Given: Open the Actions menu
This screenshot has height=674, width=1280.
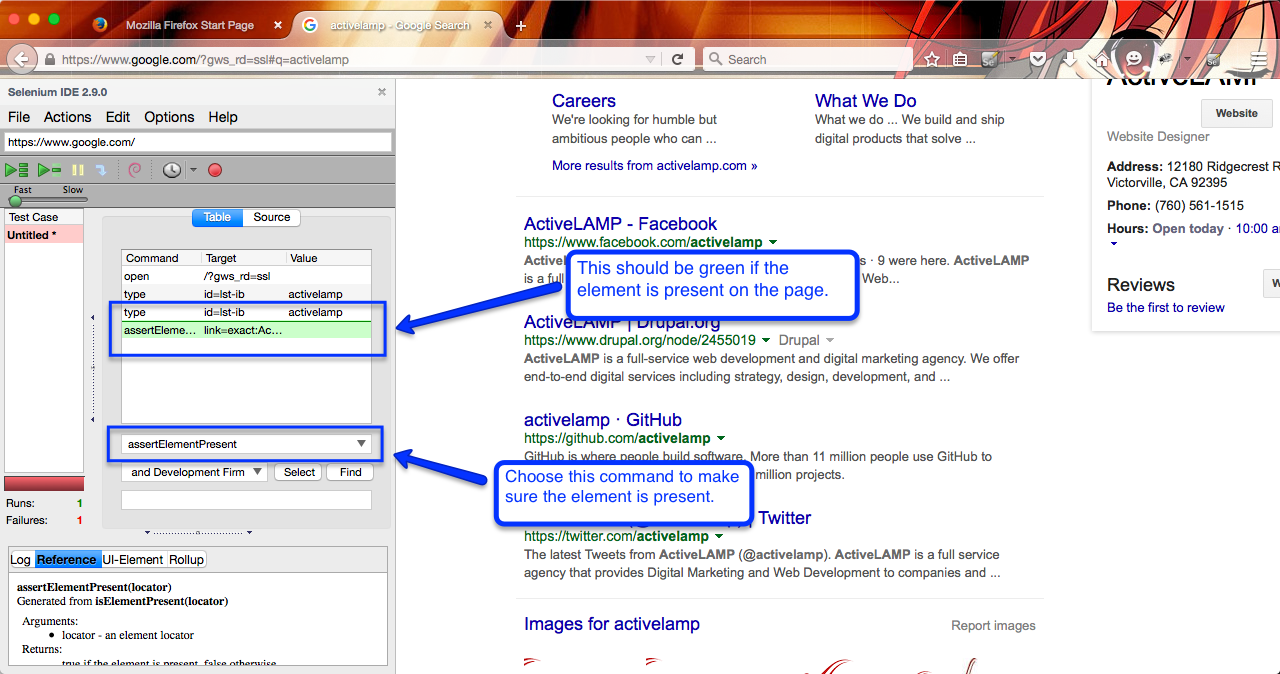Looking at the screenshot, I should (67, 117).
